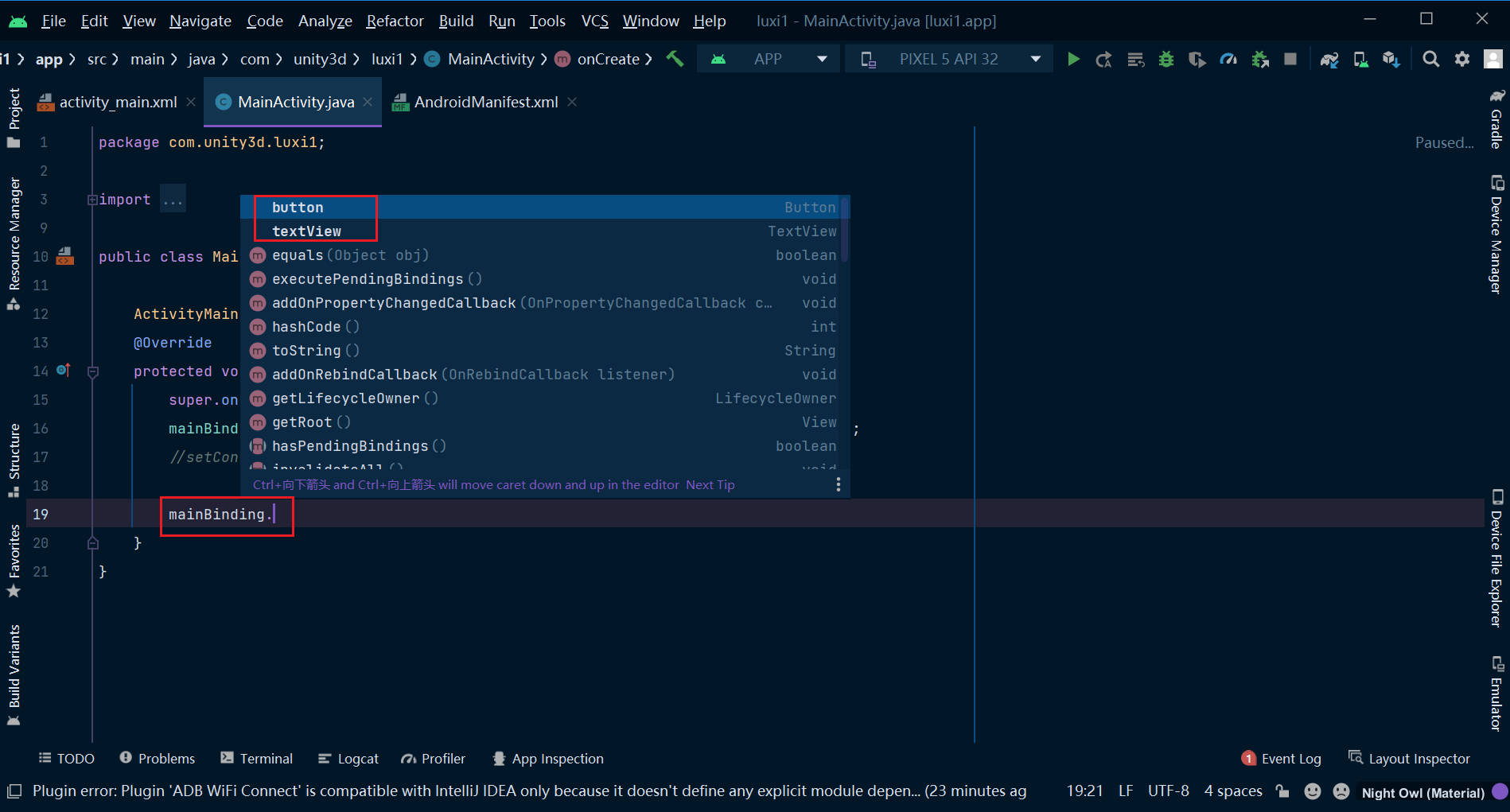
Task: Open the Structure tool window
Action: click(14, 460)
